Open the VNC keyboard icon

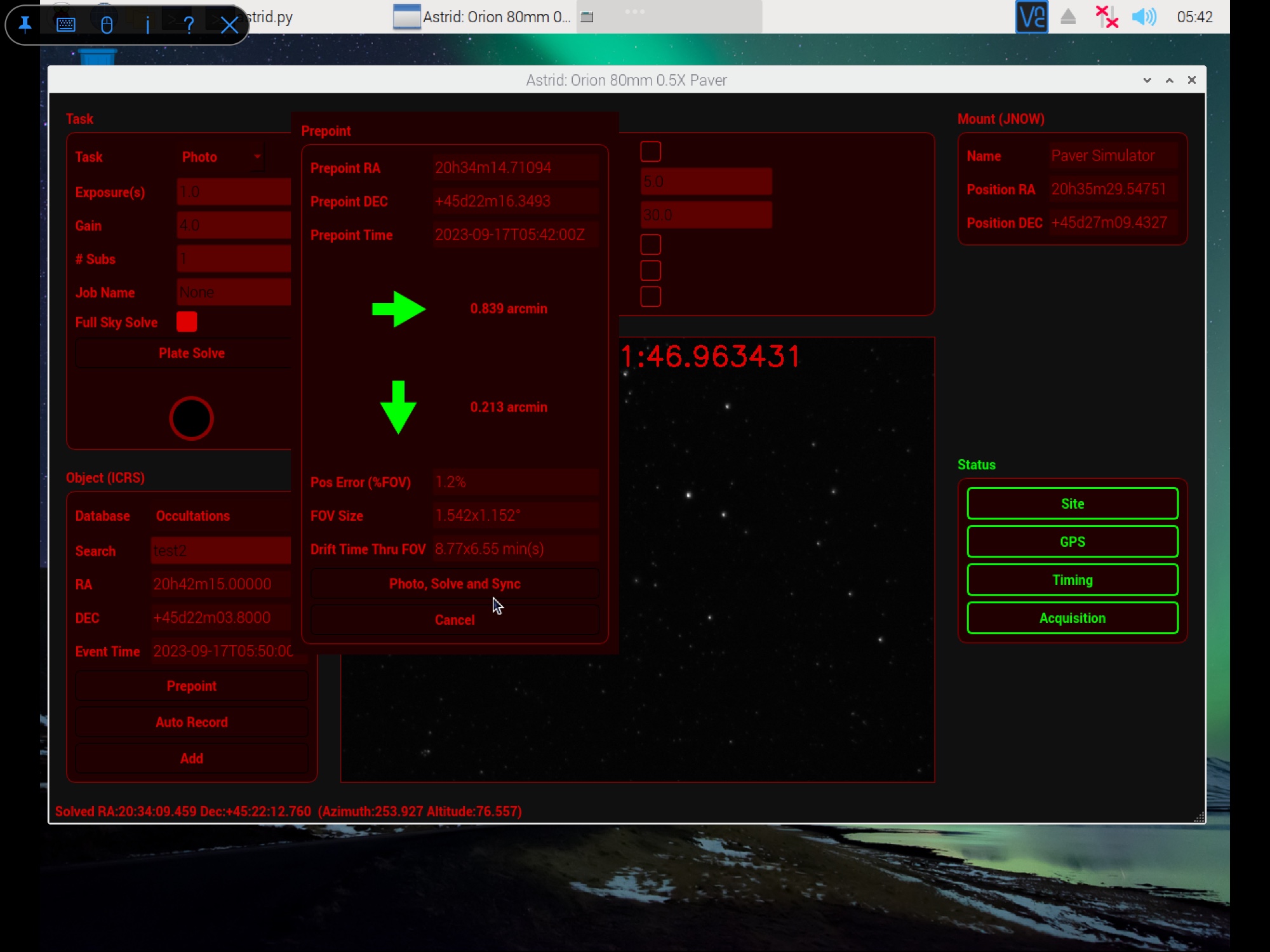66,25
